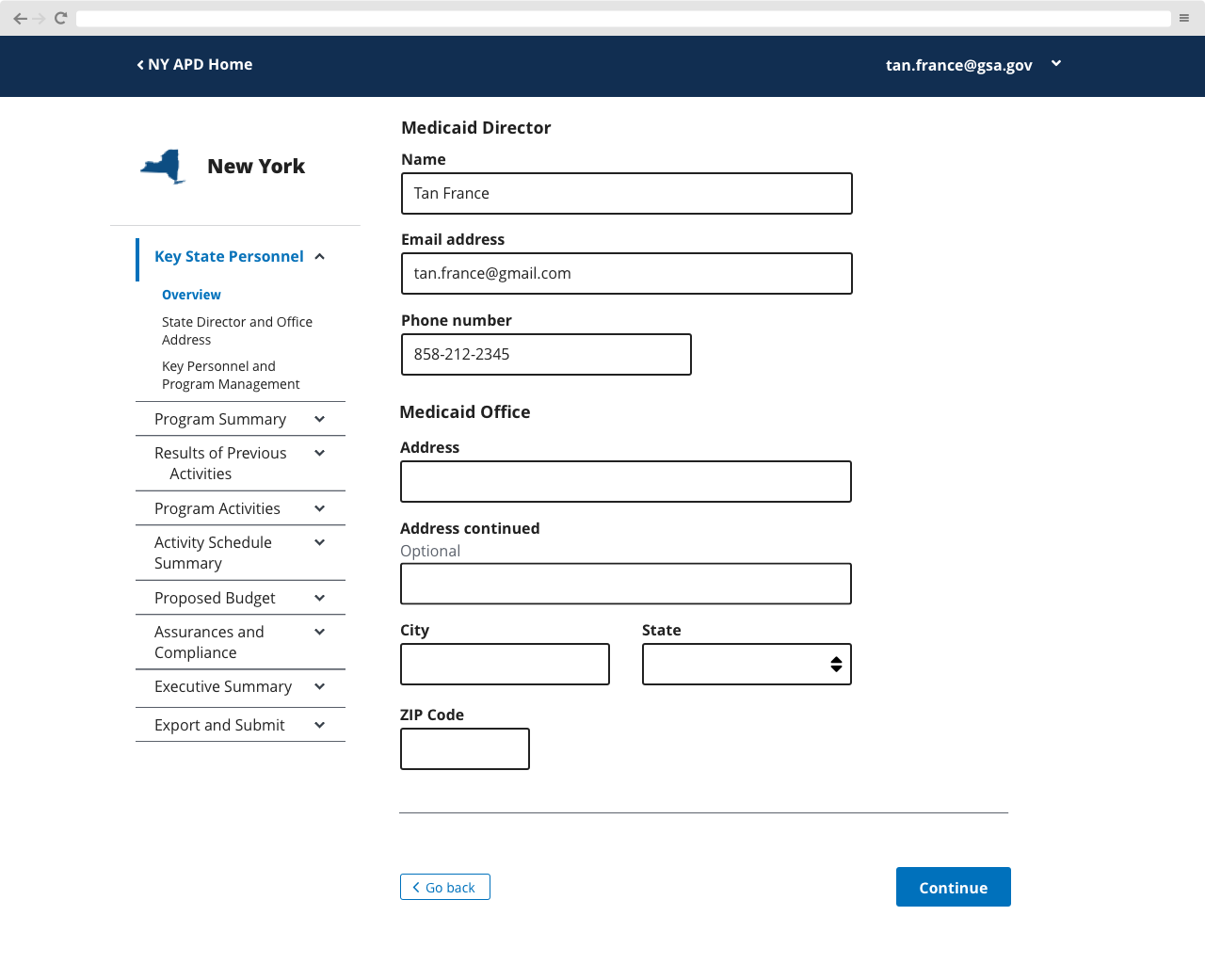Open Key Personnel and Program Management

tap(231, 375)
